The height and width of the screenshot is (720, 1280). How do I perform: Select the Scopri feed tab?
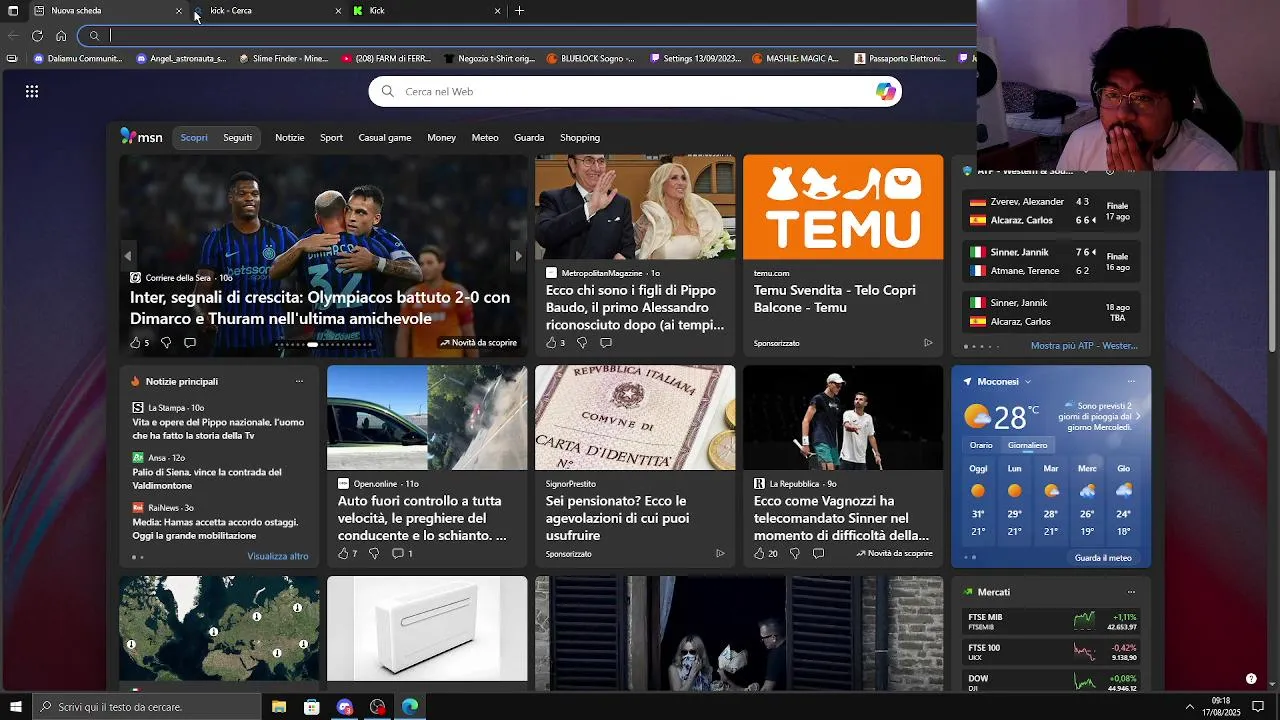click(x=194, y=138)
